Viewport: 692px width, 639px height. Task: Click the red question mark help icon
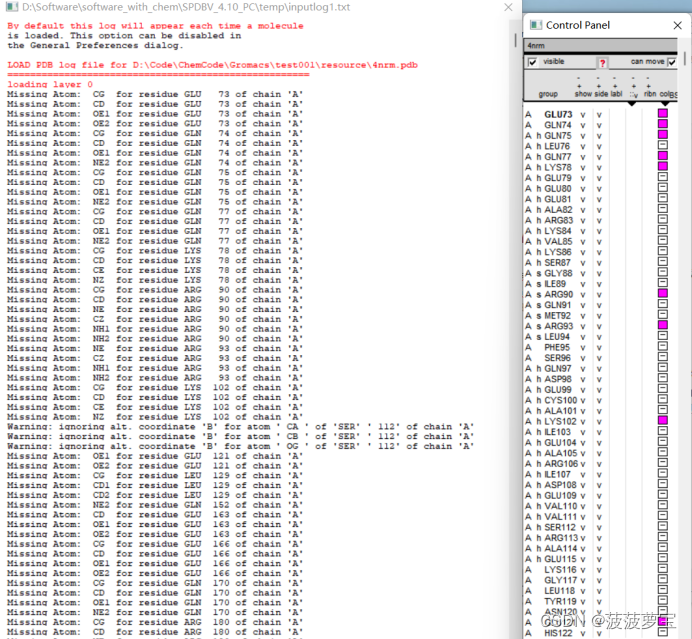pos(602,63)
